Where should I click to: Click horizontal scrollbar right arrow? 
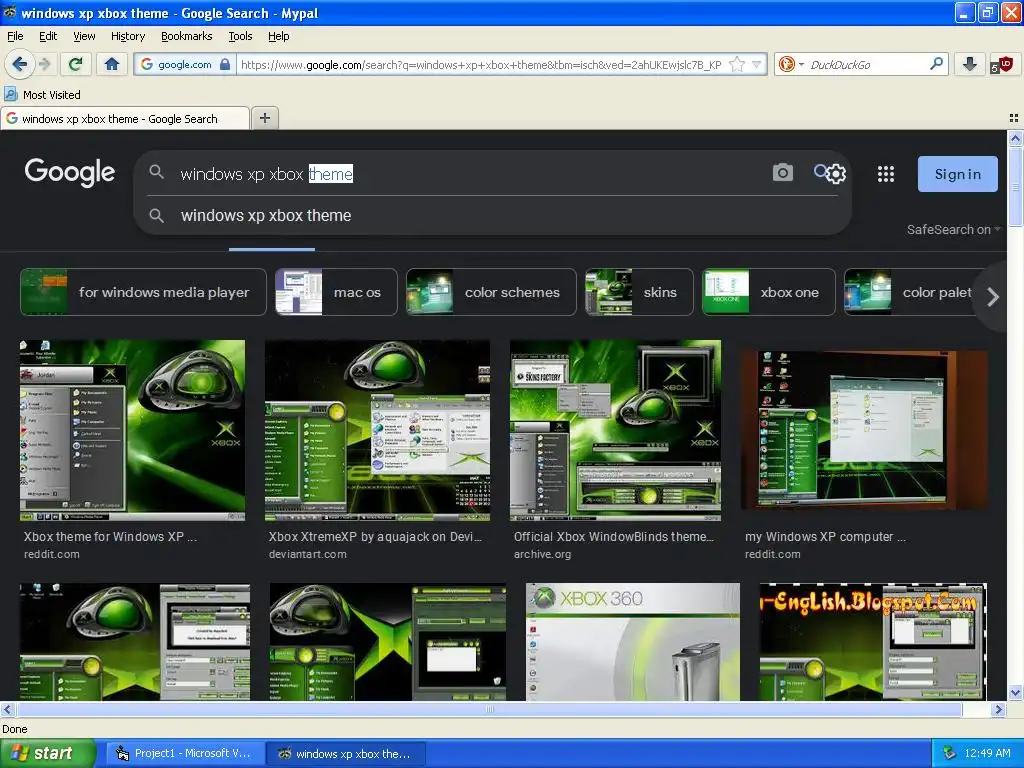999,709
